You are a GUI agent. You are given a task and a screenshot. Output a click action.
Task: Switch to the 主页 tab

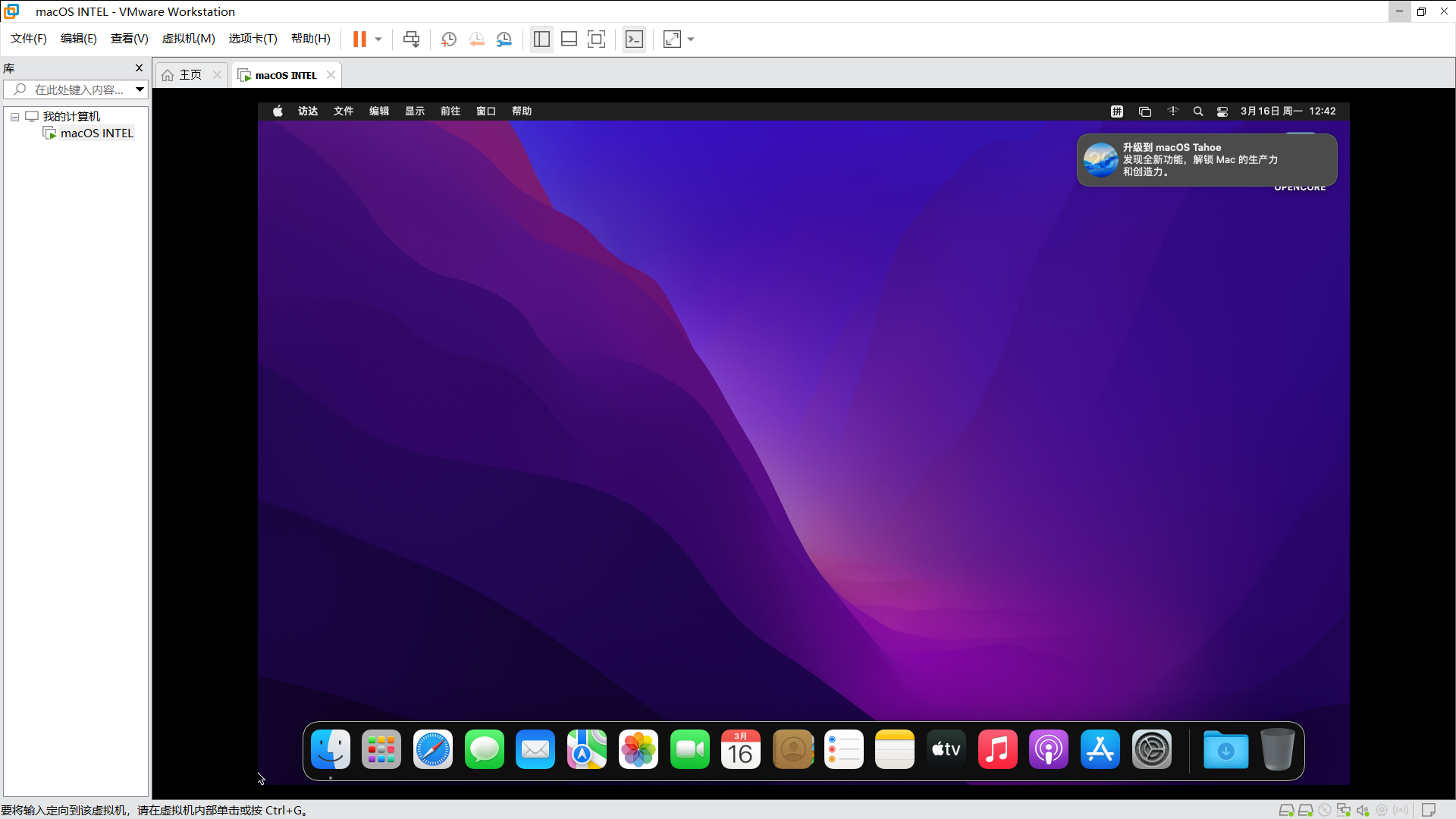coord(190,74)
